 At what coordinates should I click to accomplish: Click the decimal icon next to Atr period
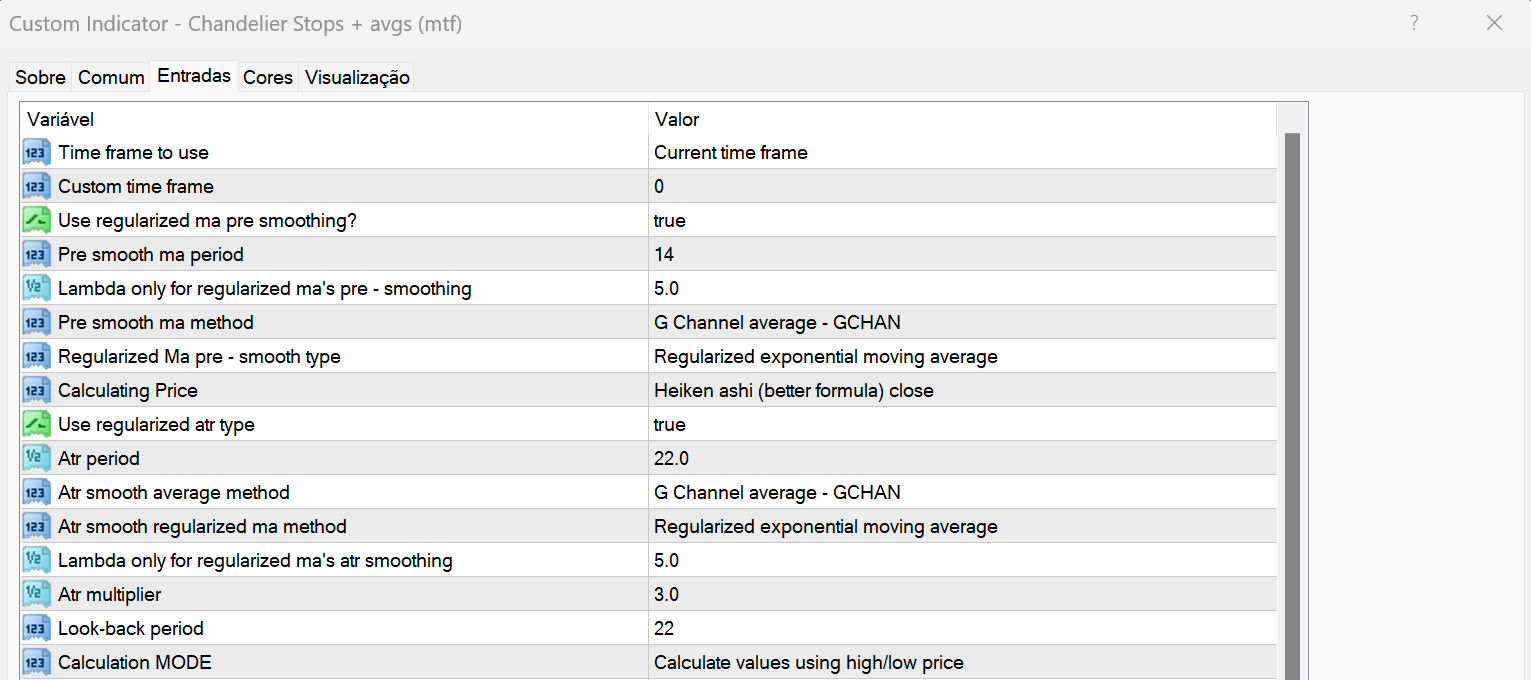pos(37,459)
